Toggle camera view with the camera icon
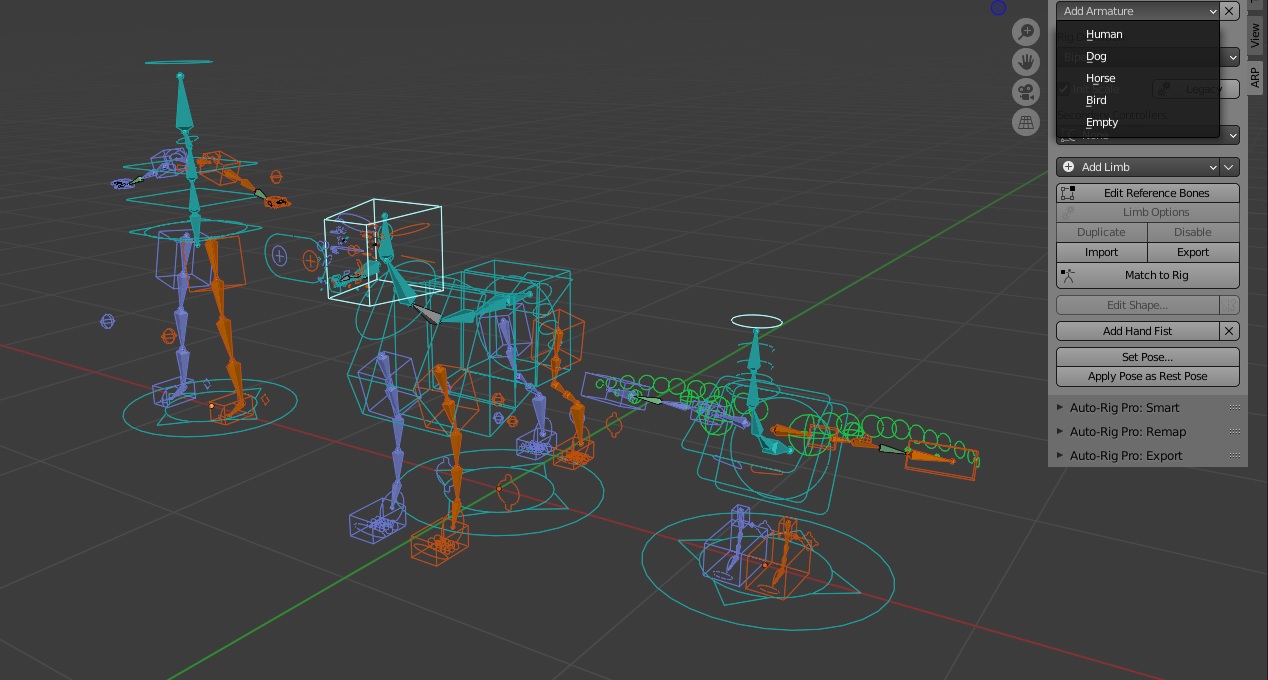This screenshot has height=680, width=1268. click(x=1025, y=92)
